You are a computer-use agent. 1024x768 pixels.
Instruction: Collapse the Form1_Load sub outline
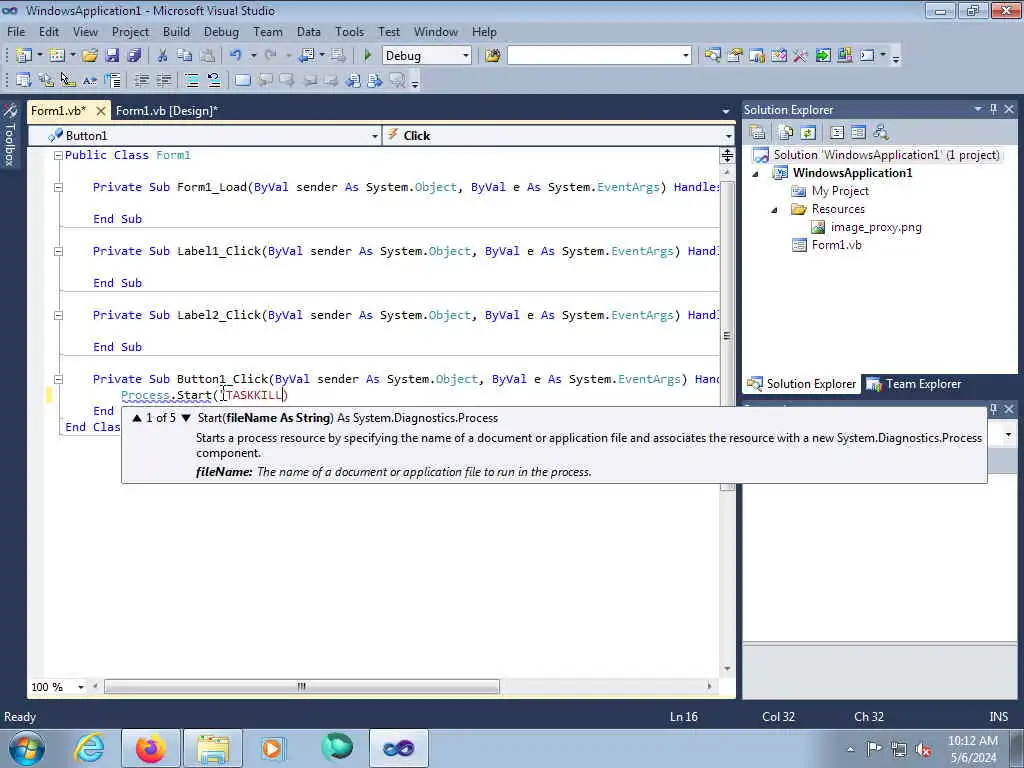[x=58, y=187]
